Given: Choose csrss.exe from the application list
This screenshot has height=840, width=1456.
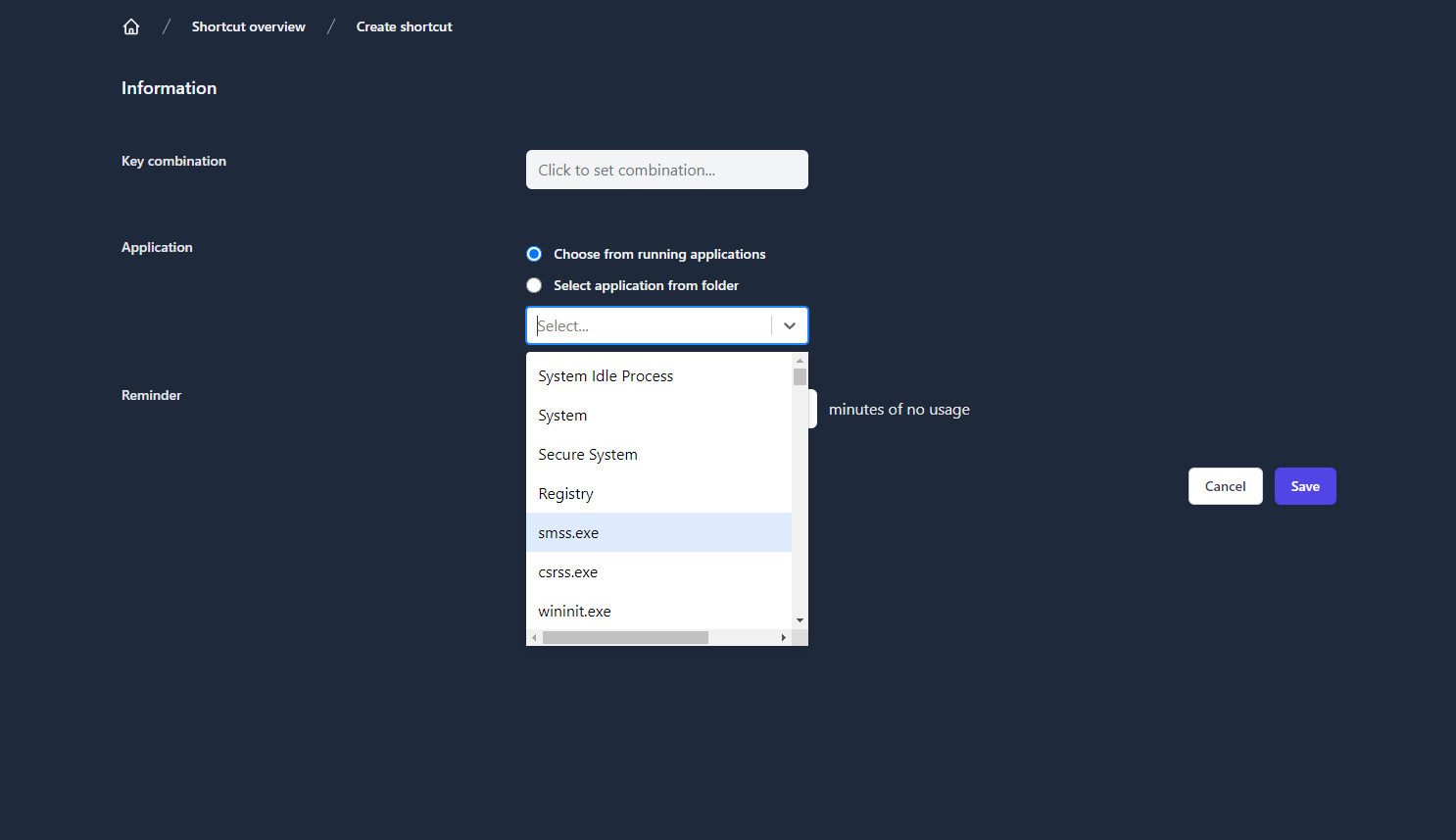Looking at the screenshot, I should tap(658, 571).
